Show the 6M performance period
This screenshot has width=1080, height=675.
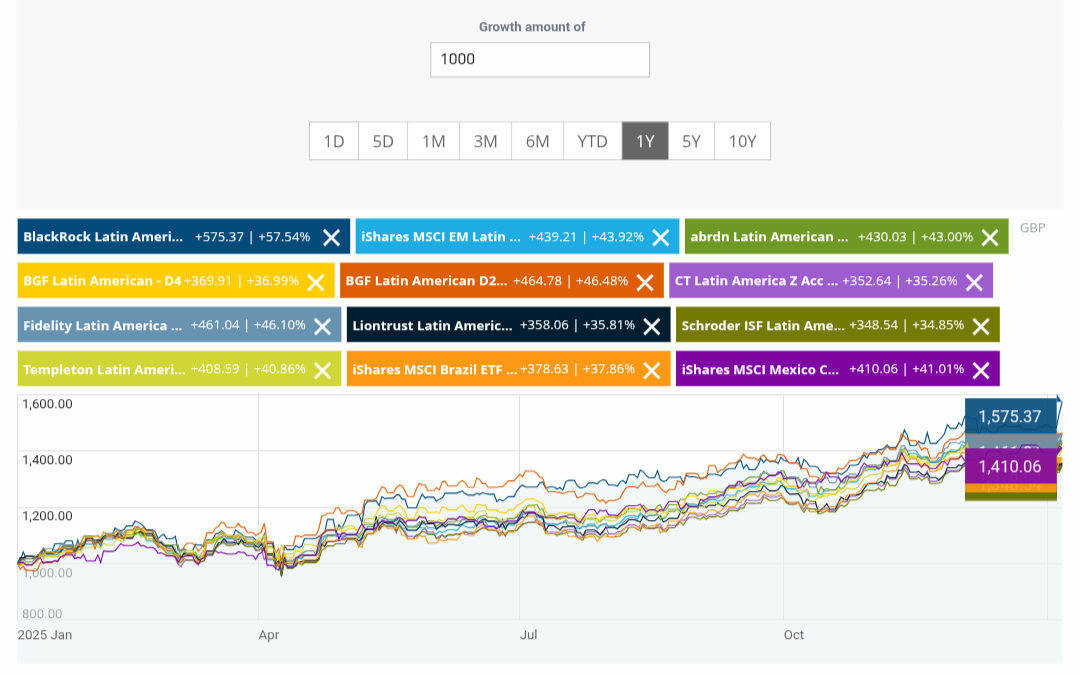[x=537, y=141]
